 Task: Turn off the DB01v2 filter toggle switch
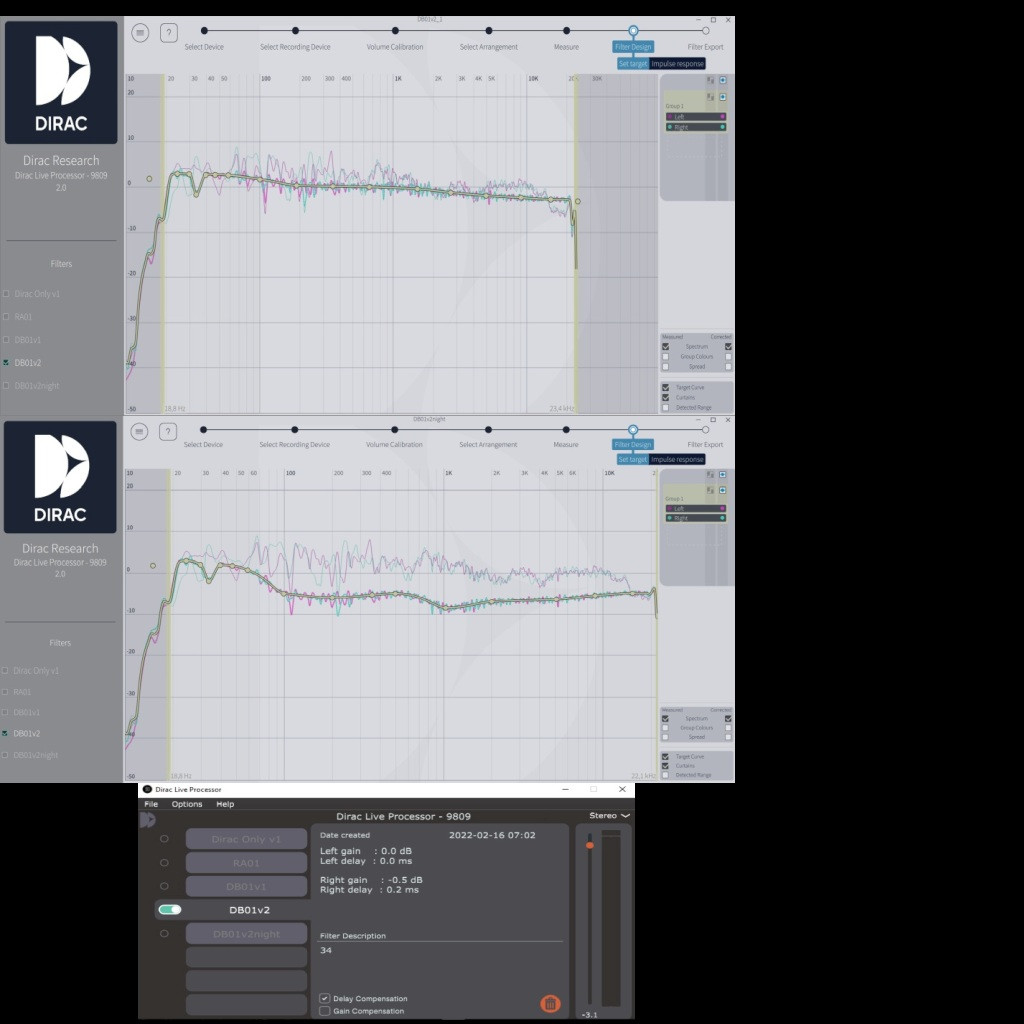[x=170, y=910]
